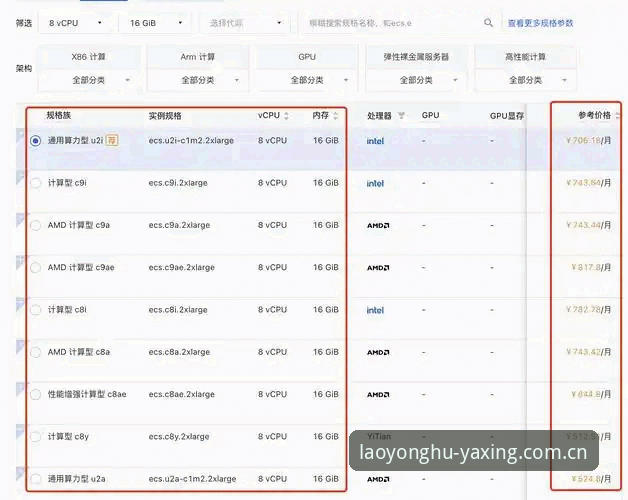The width and height of the screenshot is (628, 500).
Task: Select the AMD 计算型 c8a radio button
Action: click(36, 352)
